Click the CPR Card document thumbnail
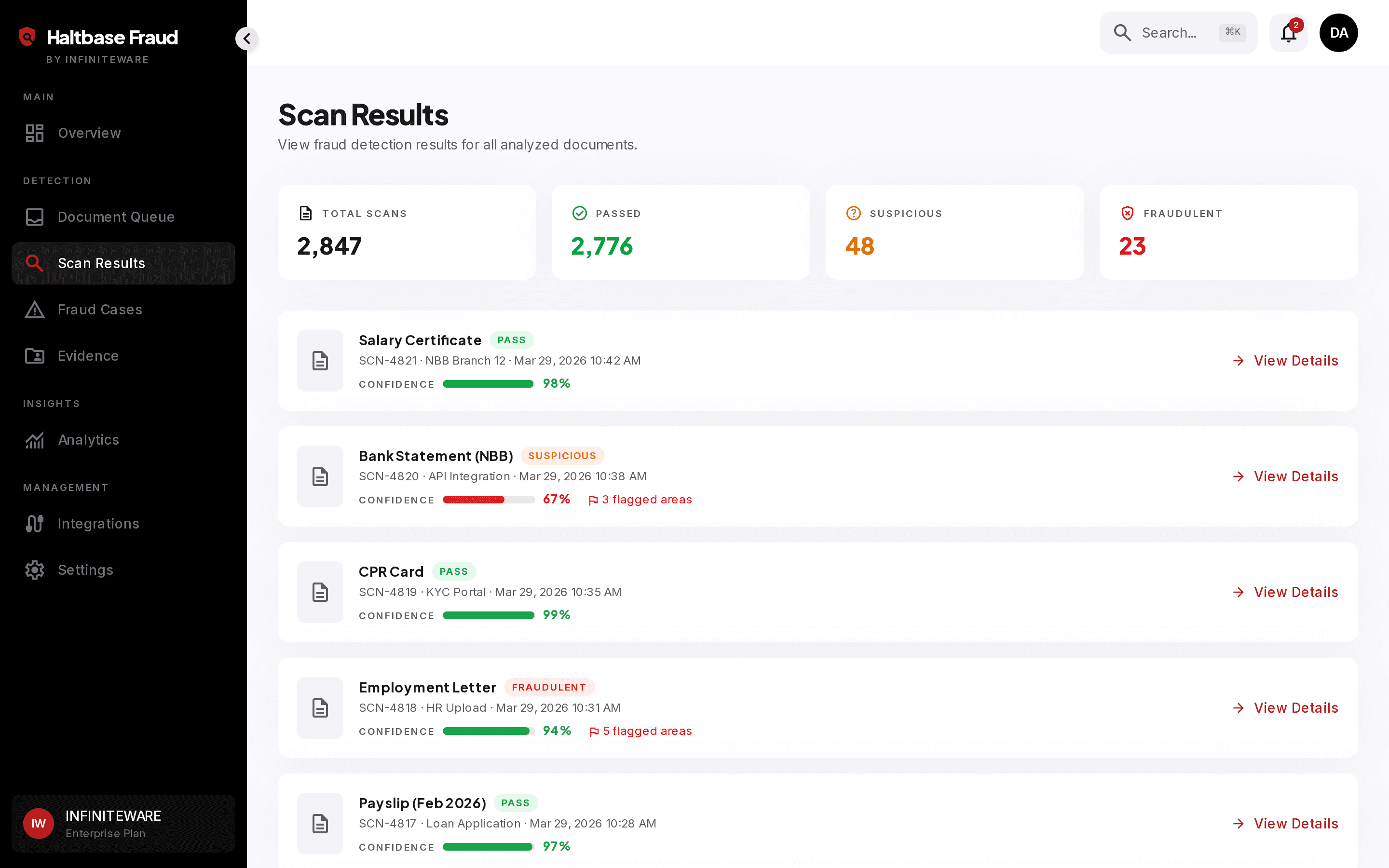This screenshot has width=1389, height=868. tap(320, 592)
